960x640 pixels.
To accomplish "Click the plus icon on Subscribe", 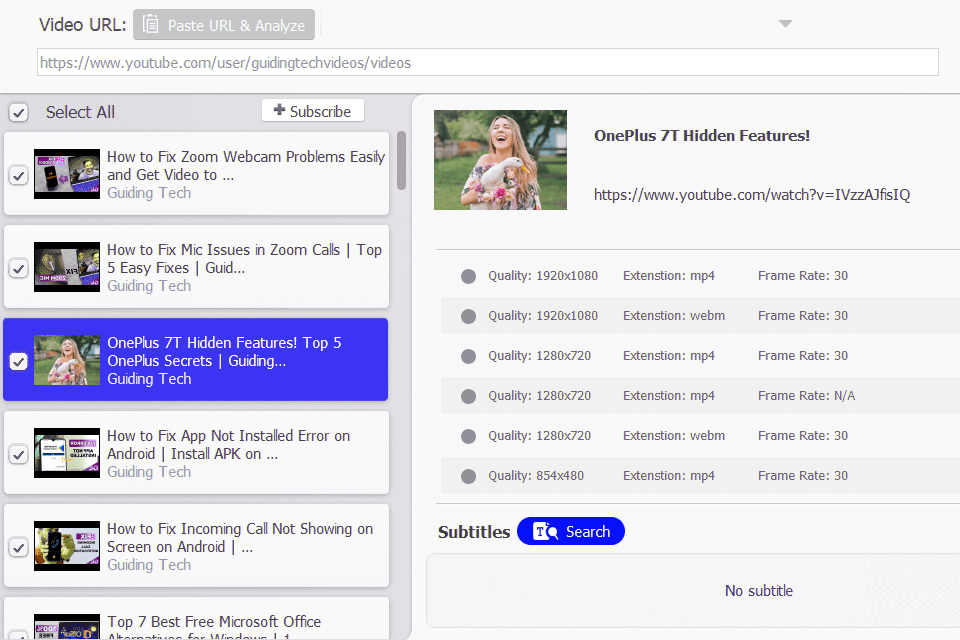I will pos(279,110).
